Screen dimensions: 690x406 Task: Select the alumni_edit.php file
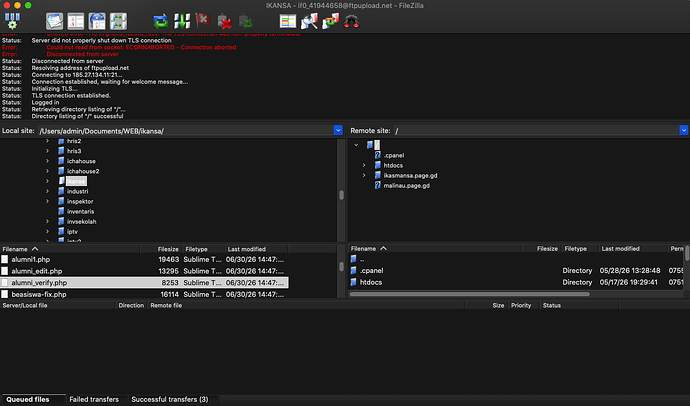[x=144, y=271]
